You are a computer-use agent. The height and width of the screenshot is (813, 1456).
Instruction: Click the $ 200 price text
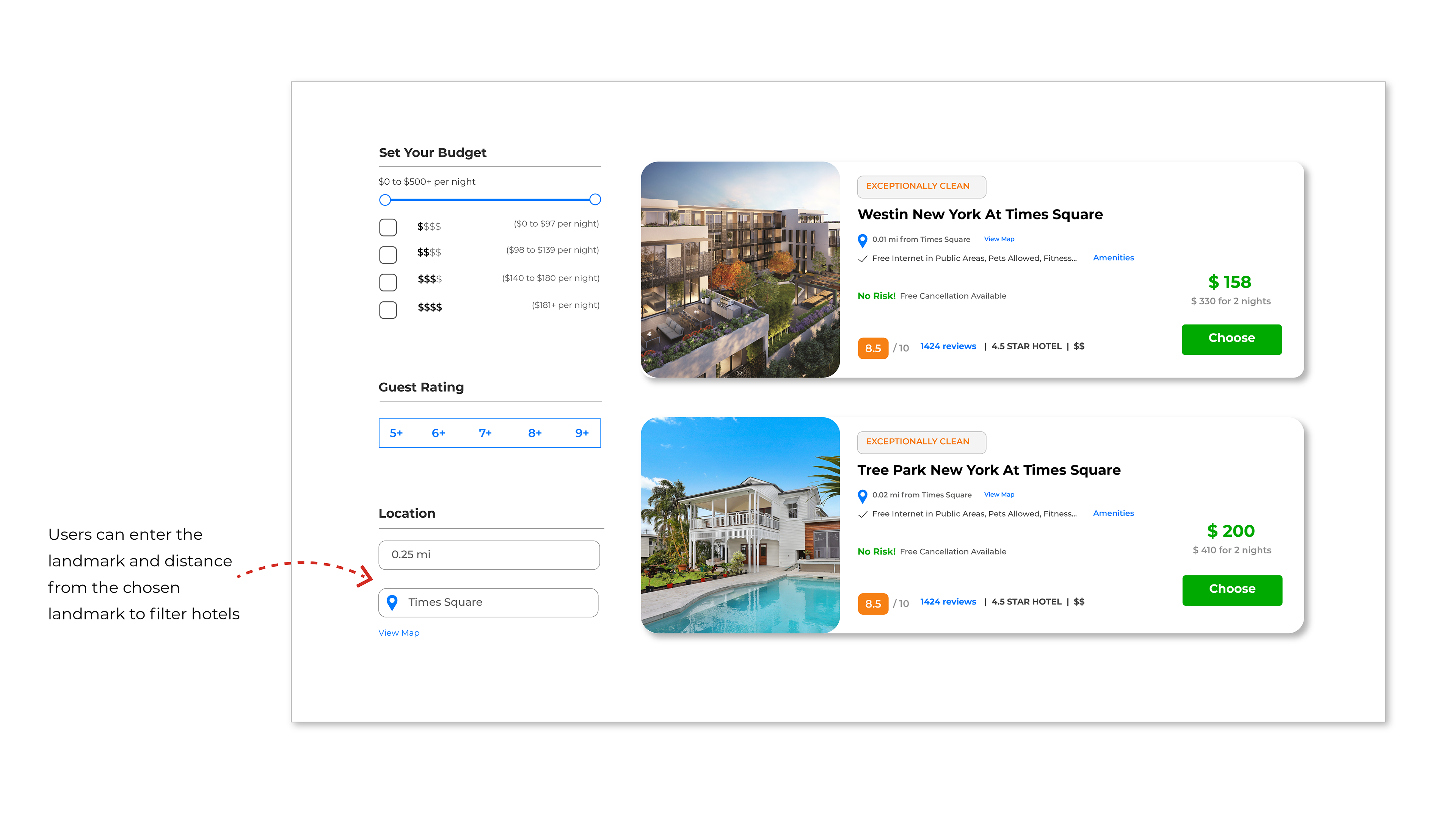click(1230, 531)
